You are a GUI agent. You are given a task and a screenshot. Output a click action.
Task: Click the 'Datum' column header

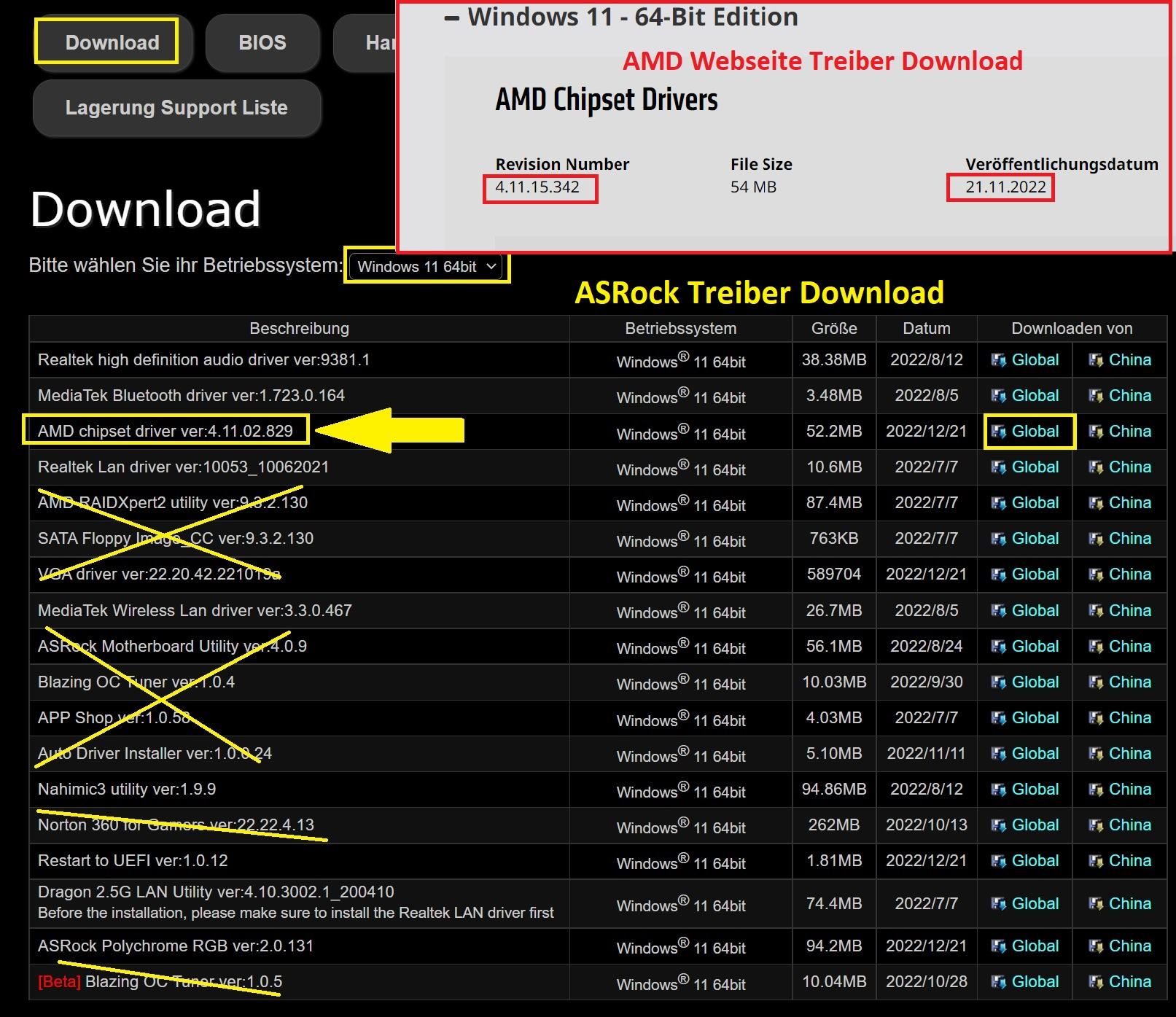point(927,329)
